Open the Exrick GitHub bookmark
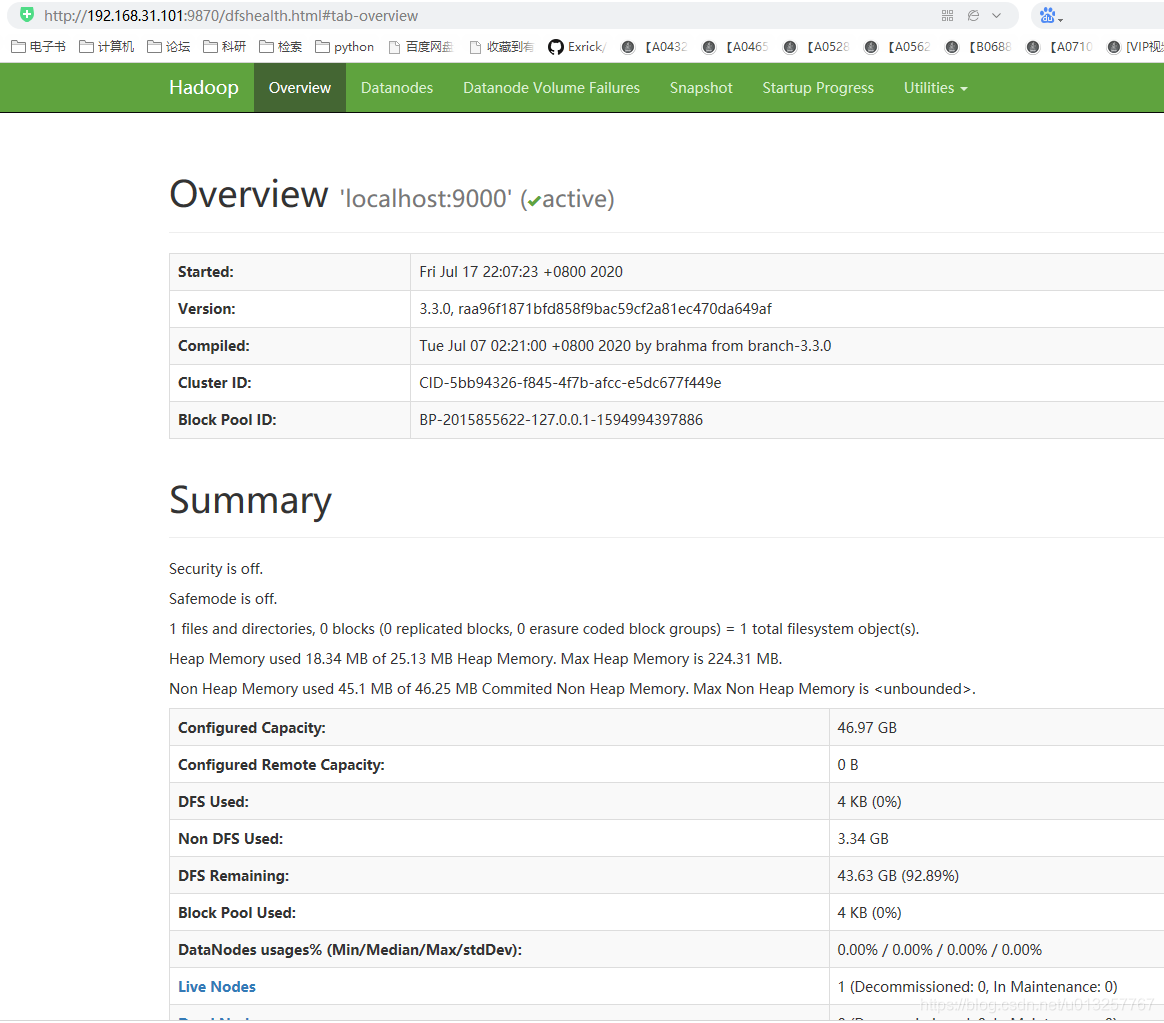1164x1023 pixels. (577, 47)
